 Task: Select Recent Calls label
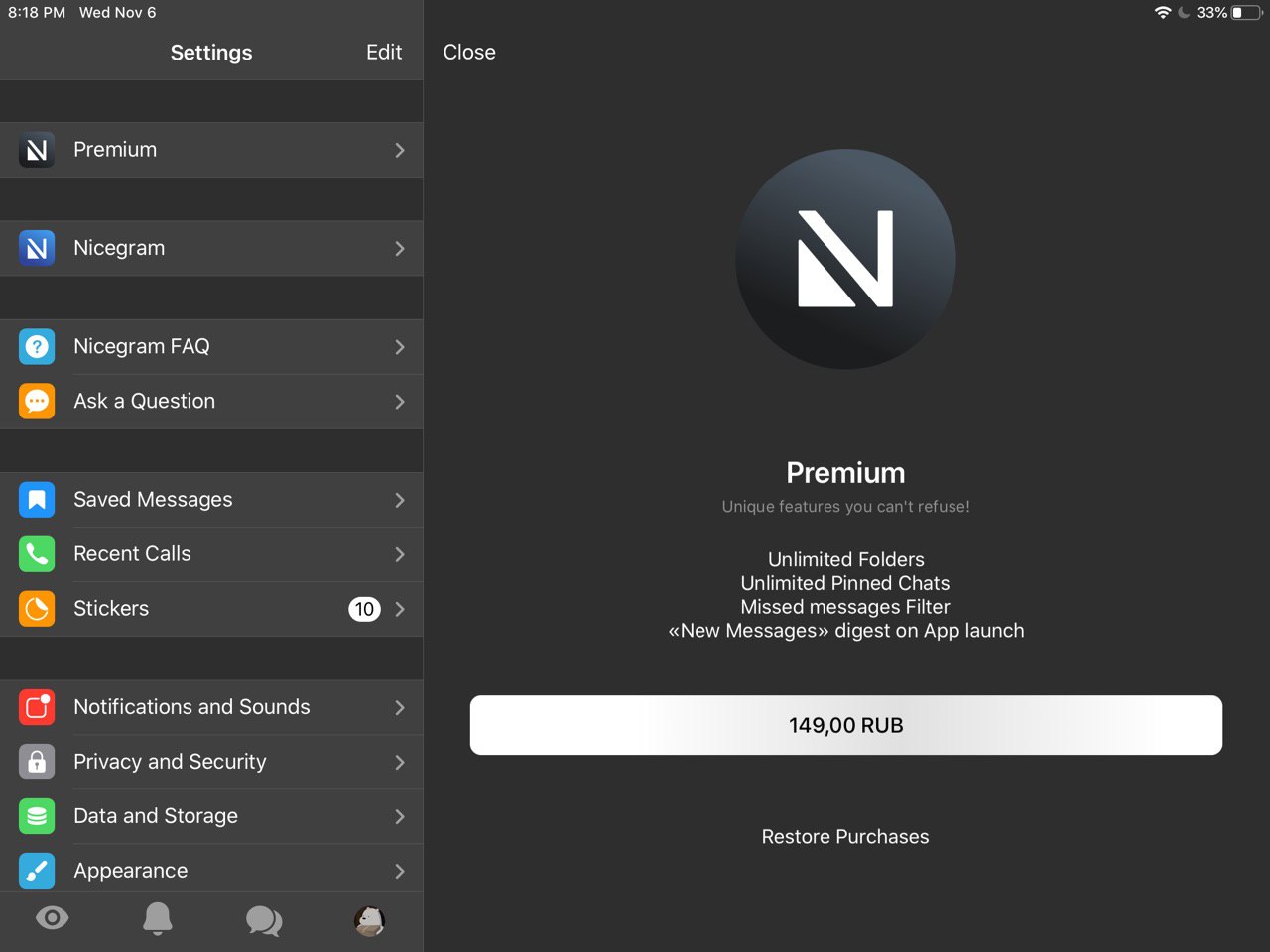[132, 553]
